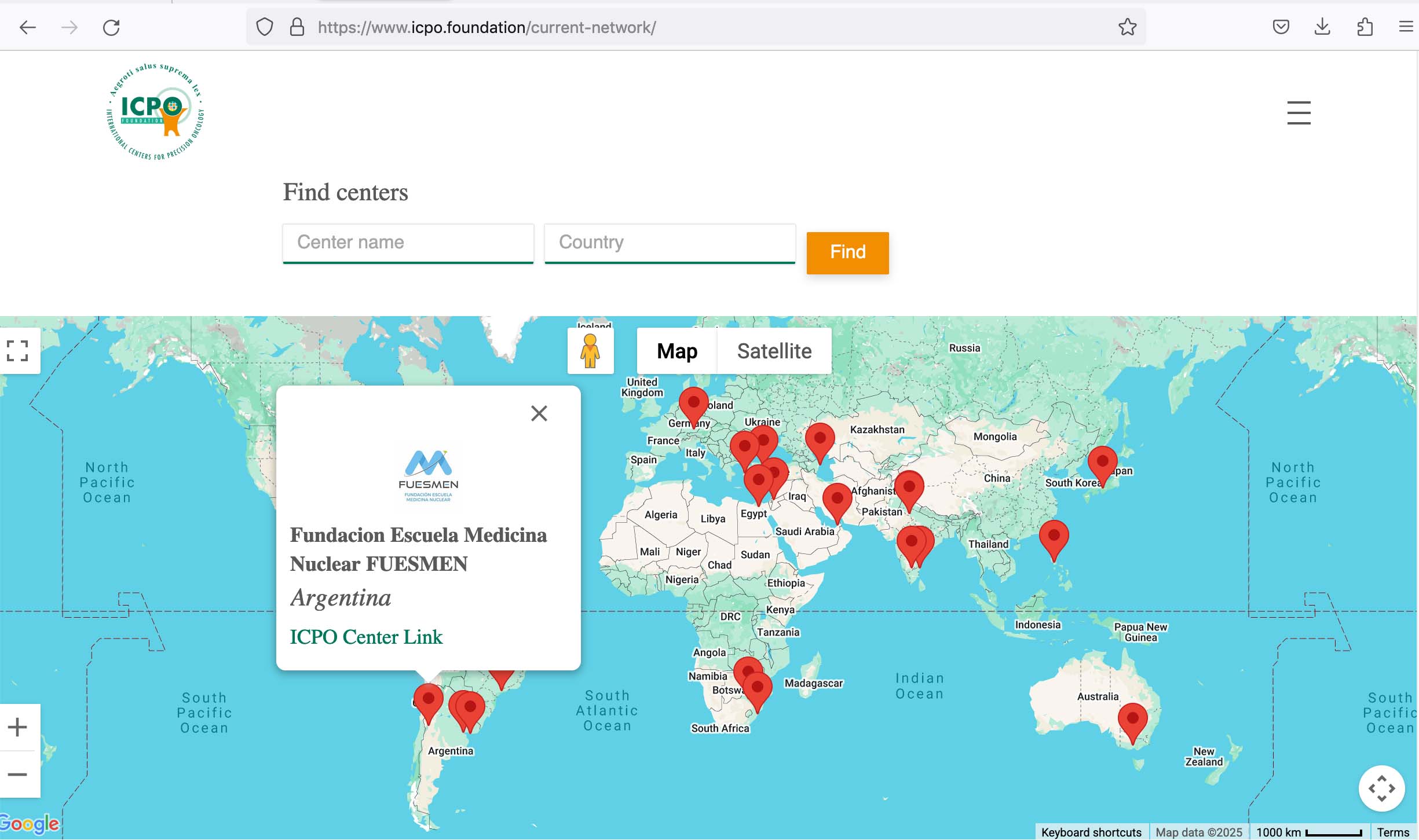Go back to the previous page

pyautogui.click(x=27, y=27)
